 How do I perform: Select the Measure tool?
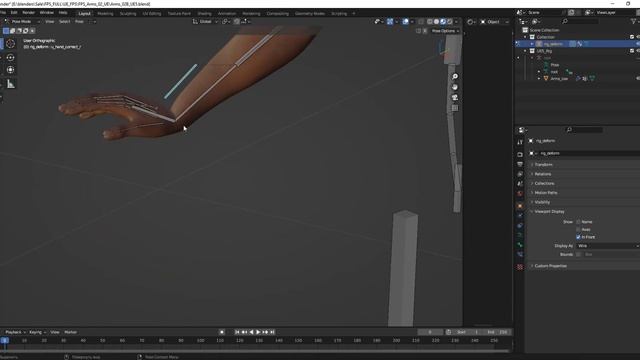pos(11,84)
